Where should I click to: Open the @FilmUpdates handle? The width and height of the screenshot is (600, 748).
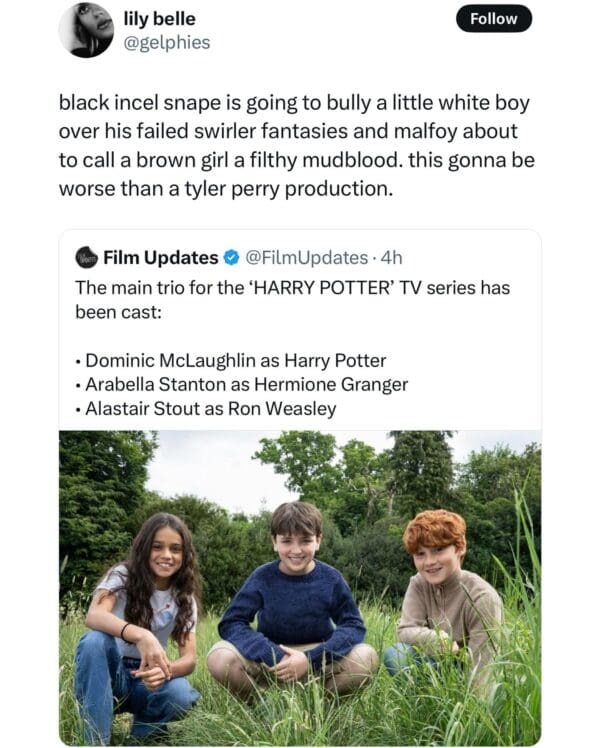(304, 258)
